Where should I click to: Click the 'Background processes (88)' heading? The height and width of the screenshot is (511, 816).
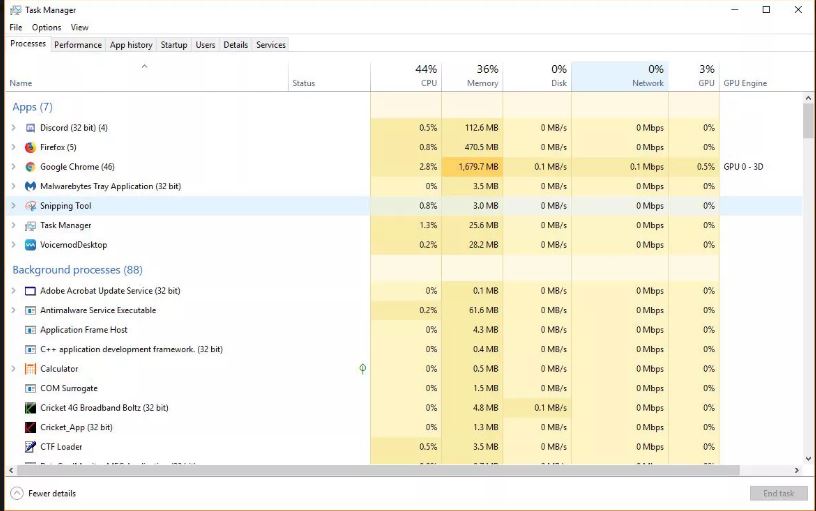pyautogui.click(x=78, y=270)
